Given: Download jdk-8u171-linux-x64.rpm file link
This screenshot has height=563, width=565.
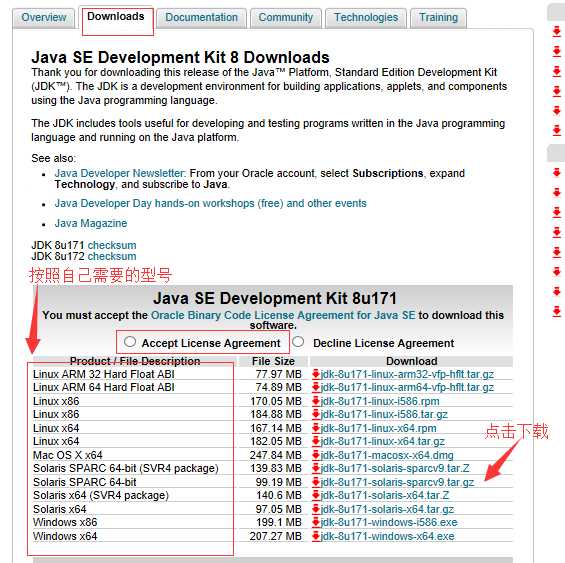Looking at the screenshot, I should [378, 428].
